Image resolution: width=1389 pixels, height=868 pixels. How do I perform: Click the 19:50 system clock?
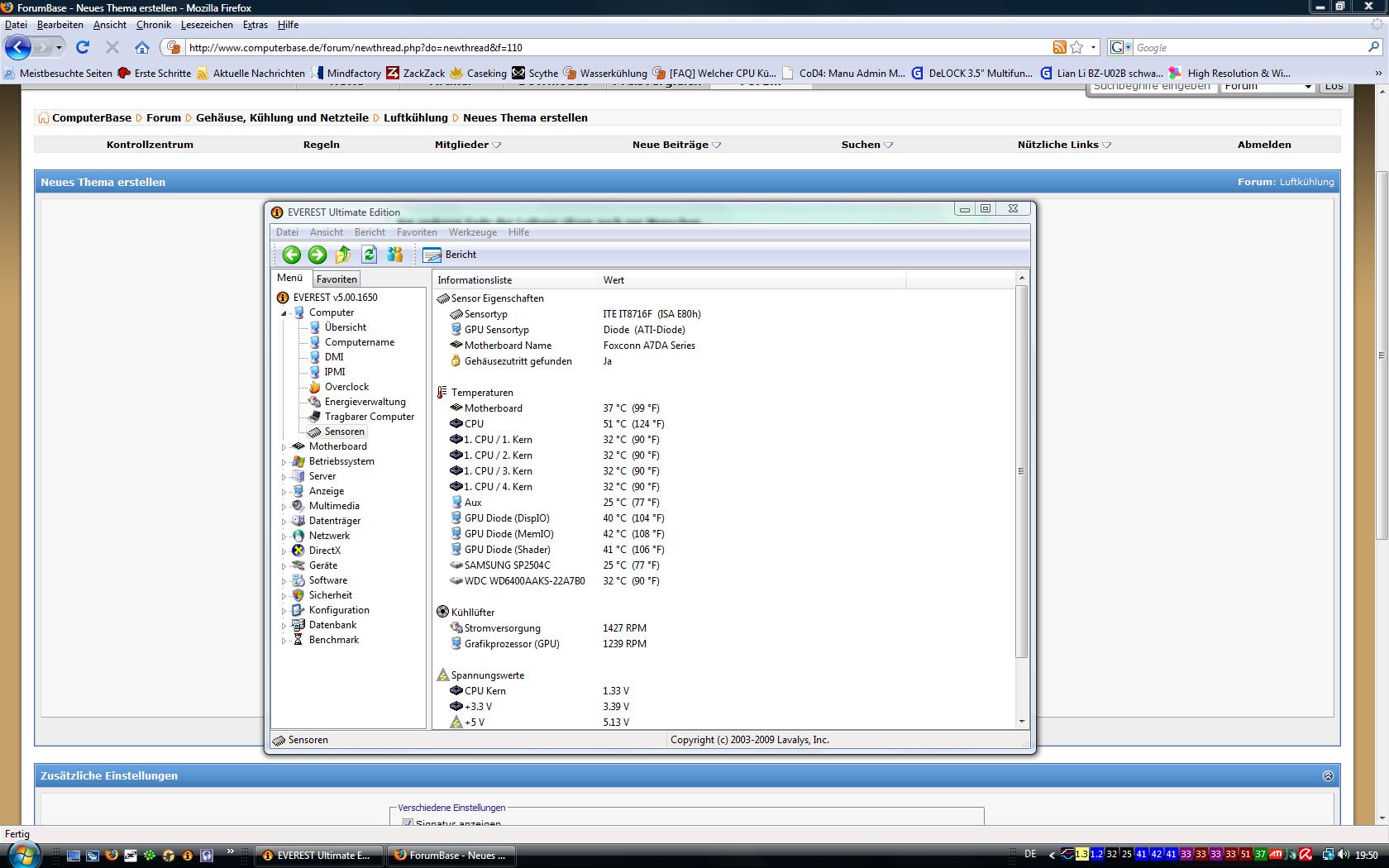1367,855
